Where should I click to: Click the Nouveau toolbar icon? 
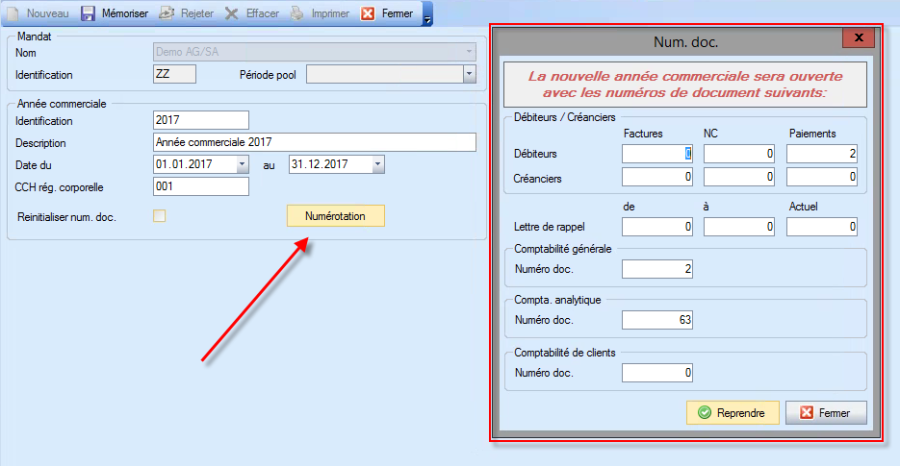pos(14,13)
